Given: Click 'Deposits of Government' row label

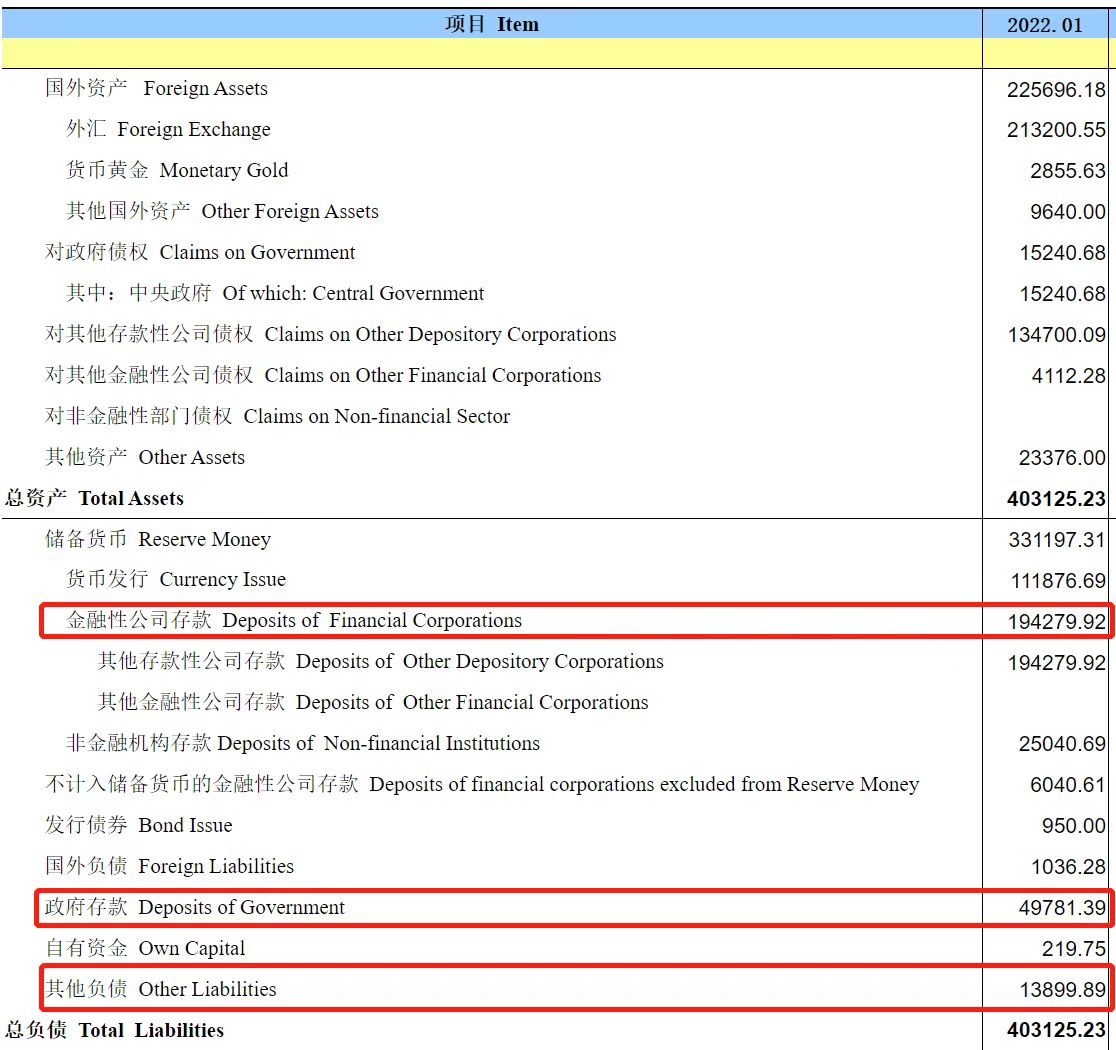Looking at the screenshot, I should (x=194, y=908).
